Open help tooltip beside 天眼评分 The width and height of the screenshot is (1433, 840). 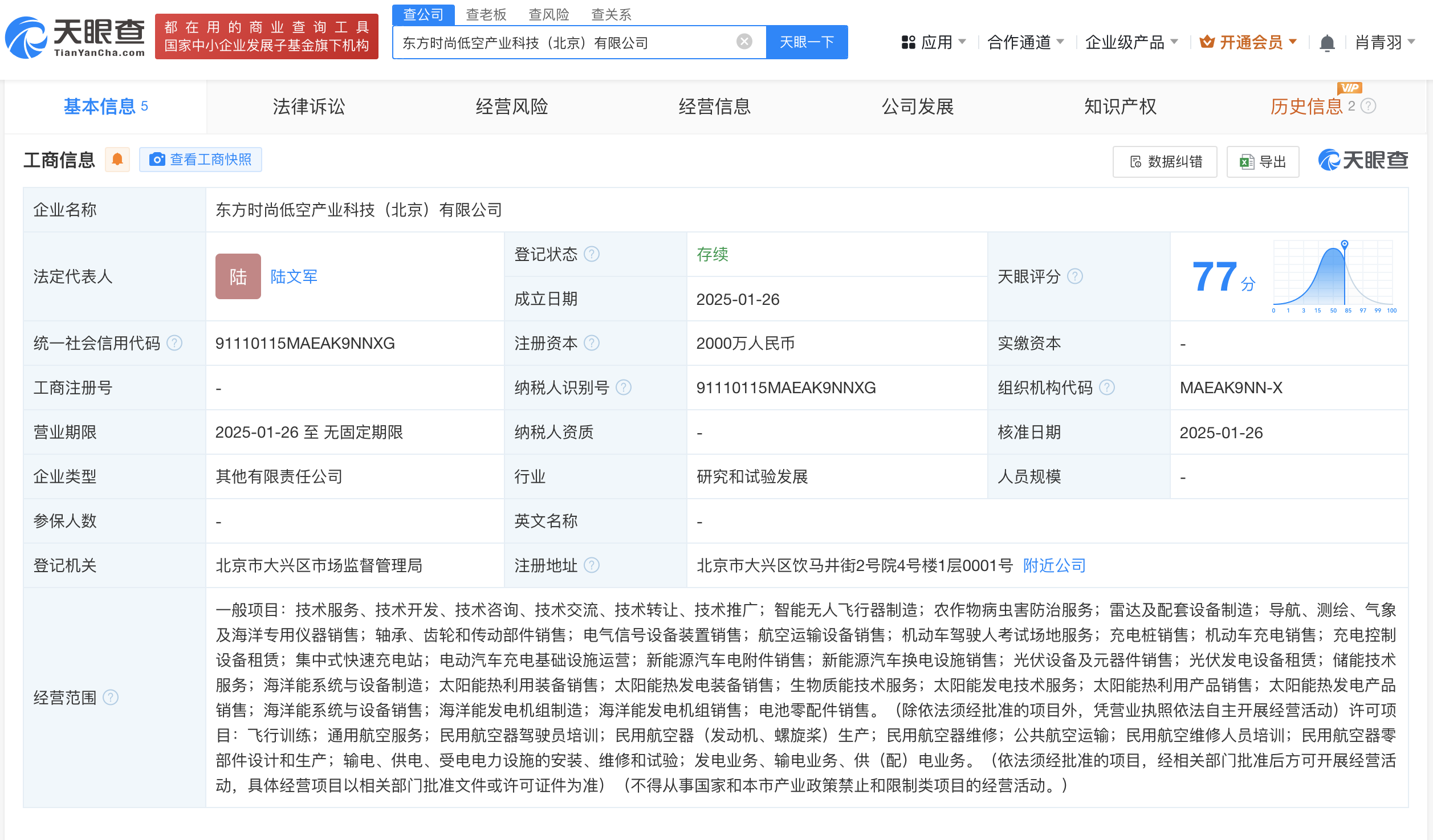[1076, 276]
